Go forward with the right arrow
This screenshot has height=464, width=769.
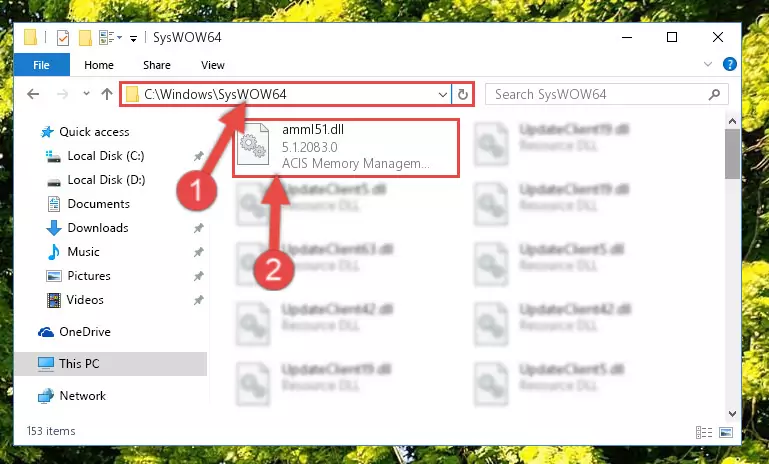point(62,94)
